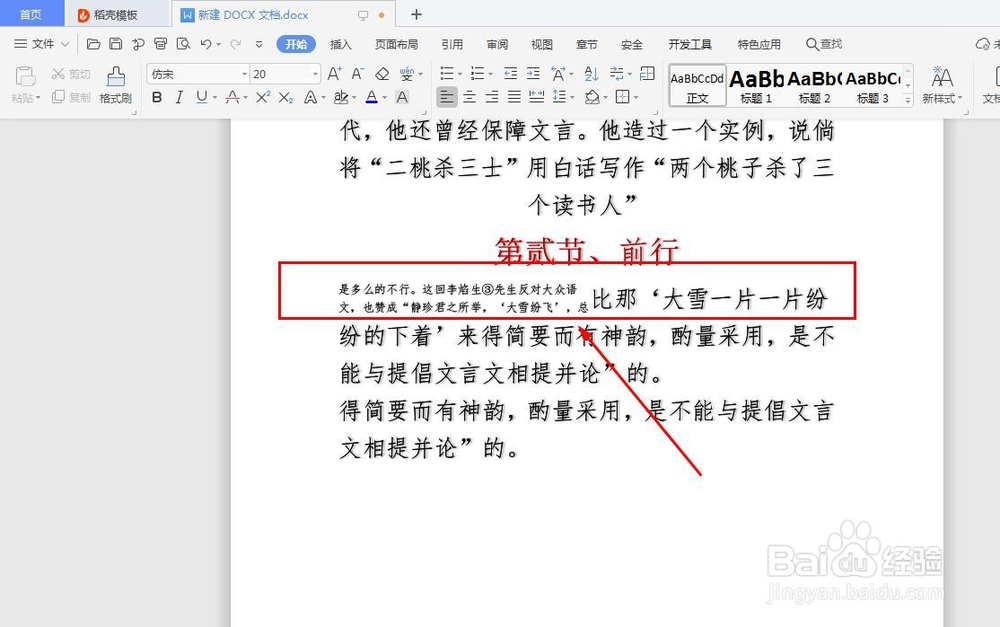Click the clear formatting eraser icon
The width and height of the screenshot is (1000, 627).
pos(382,74)
